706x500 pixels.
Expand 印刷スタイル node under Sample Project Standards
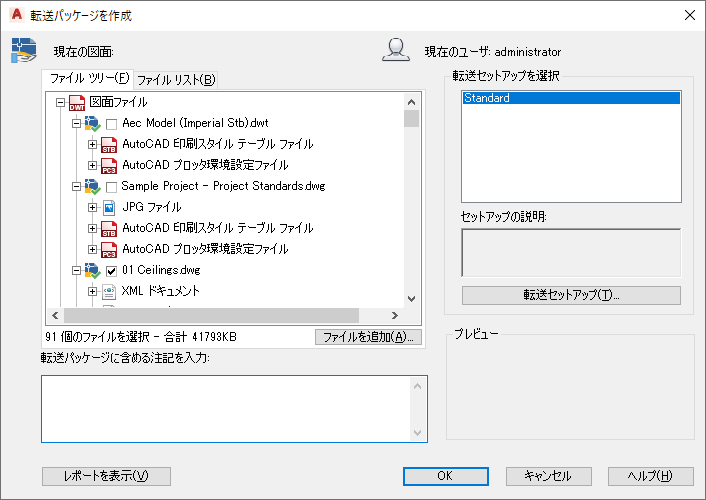(x=92, y=228)
